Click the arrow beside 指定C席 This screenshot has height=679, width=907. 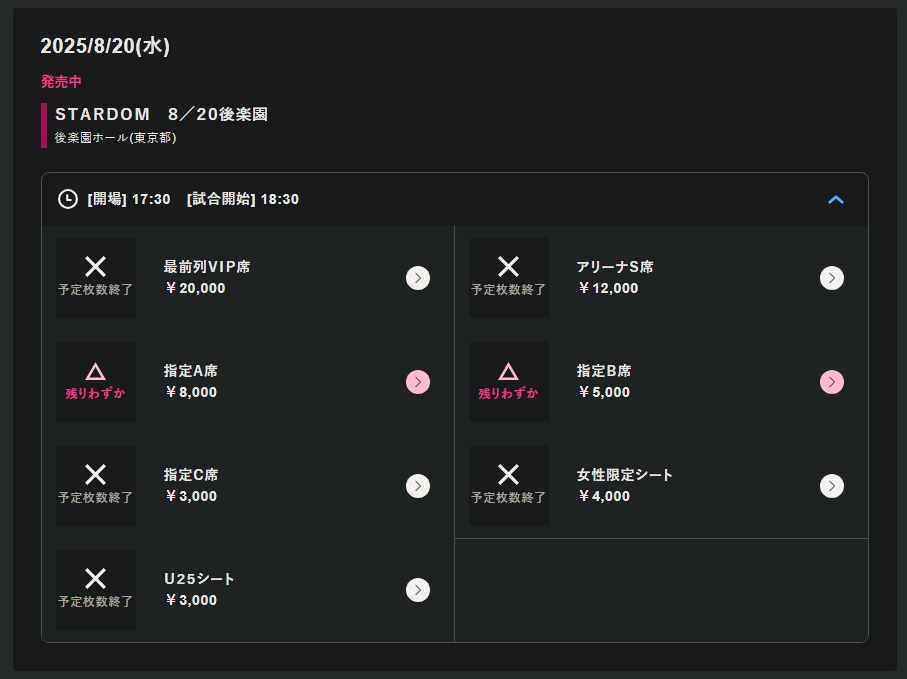tap(418, 486)
